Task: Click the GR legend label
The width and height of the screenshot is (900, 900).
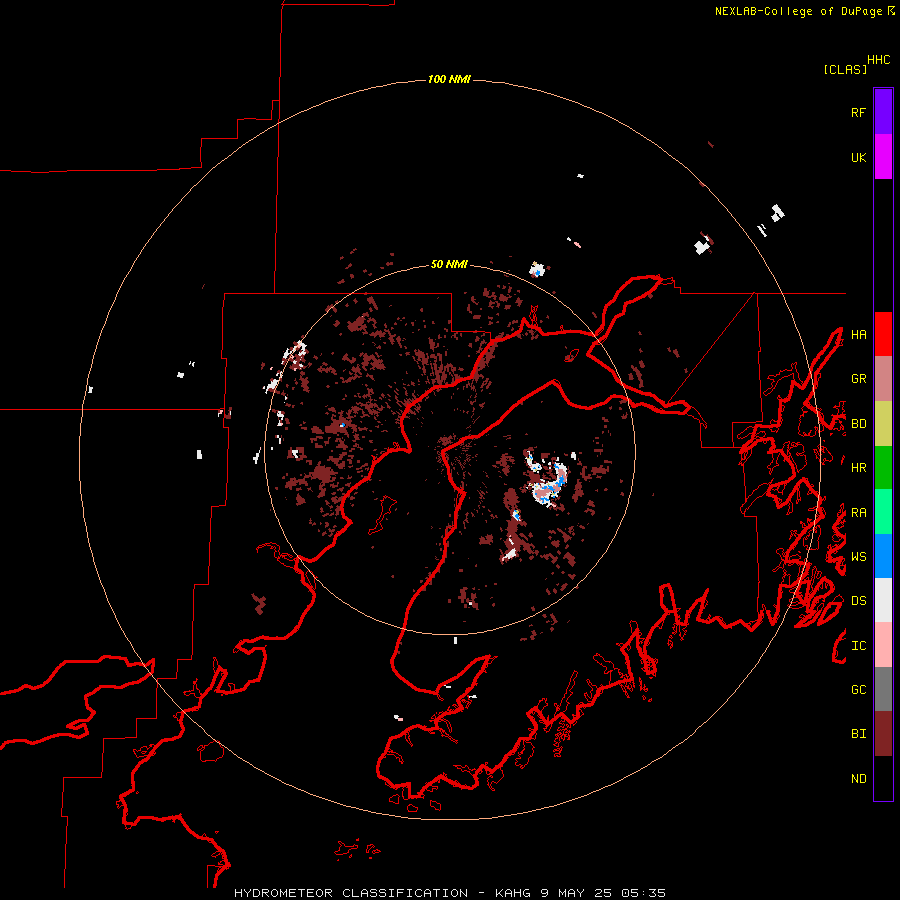Action: pyautogui.click(x=858, y=378)
